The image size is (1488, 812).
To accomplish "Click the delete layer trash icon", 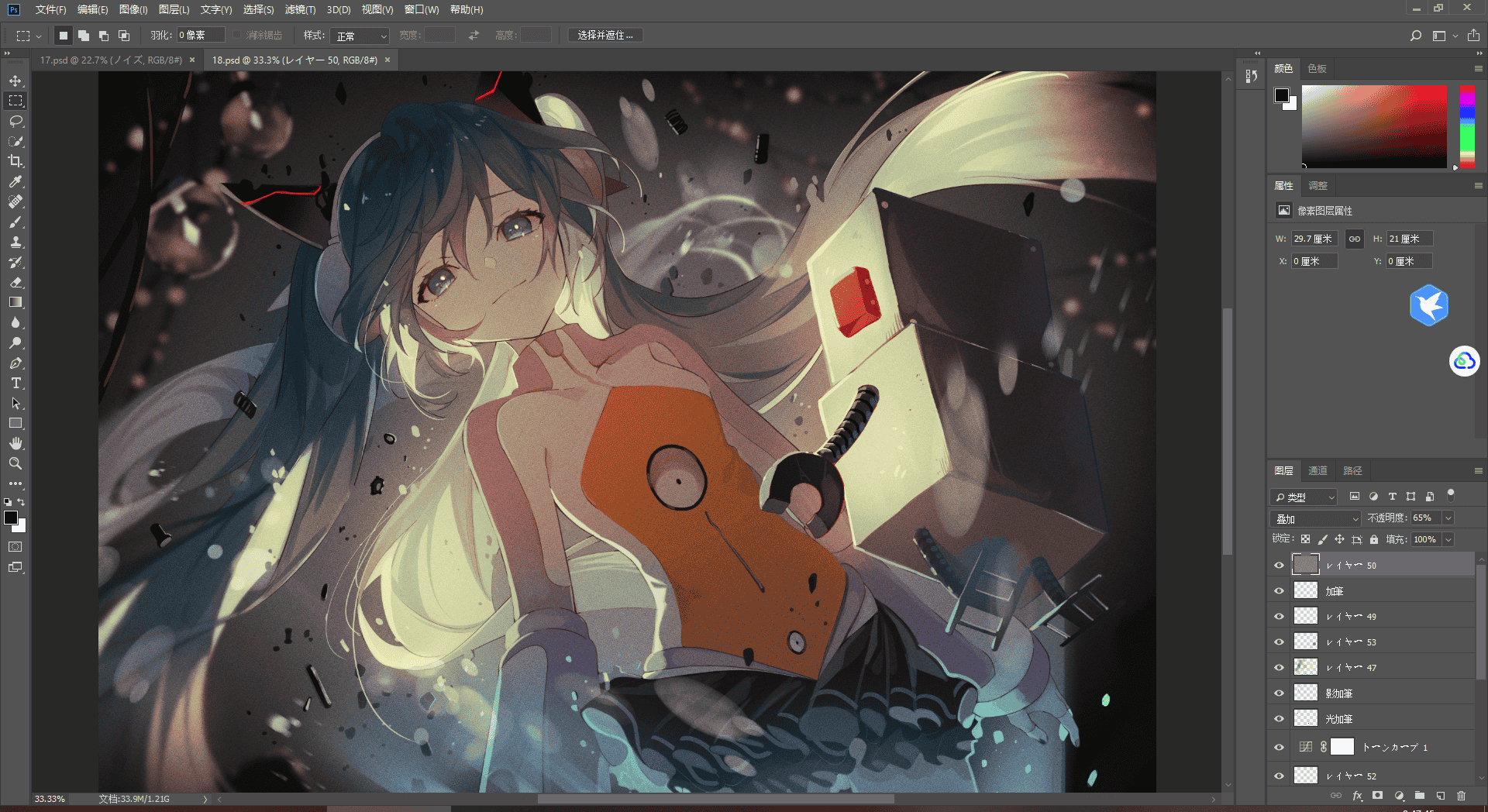I will click(1461, 796).
